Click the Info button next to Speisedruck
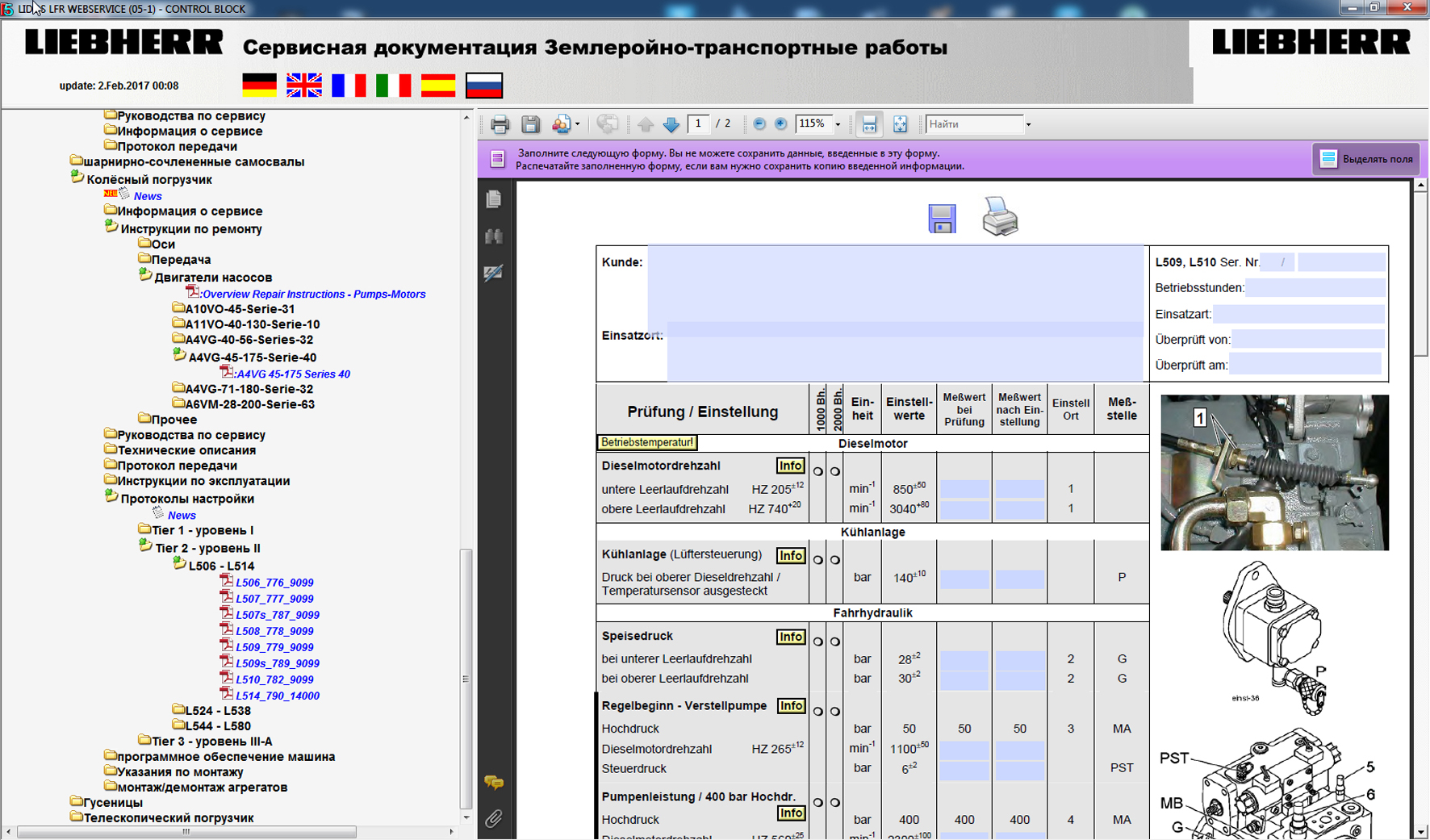 790,637
